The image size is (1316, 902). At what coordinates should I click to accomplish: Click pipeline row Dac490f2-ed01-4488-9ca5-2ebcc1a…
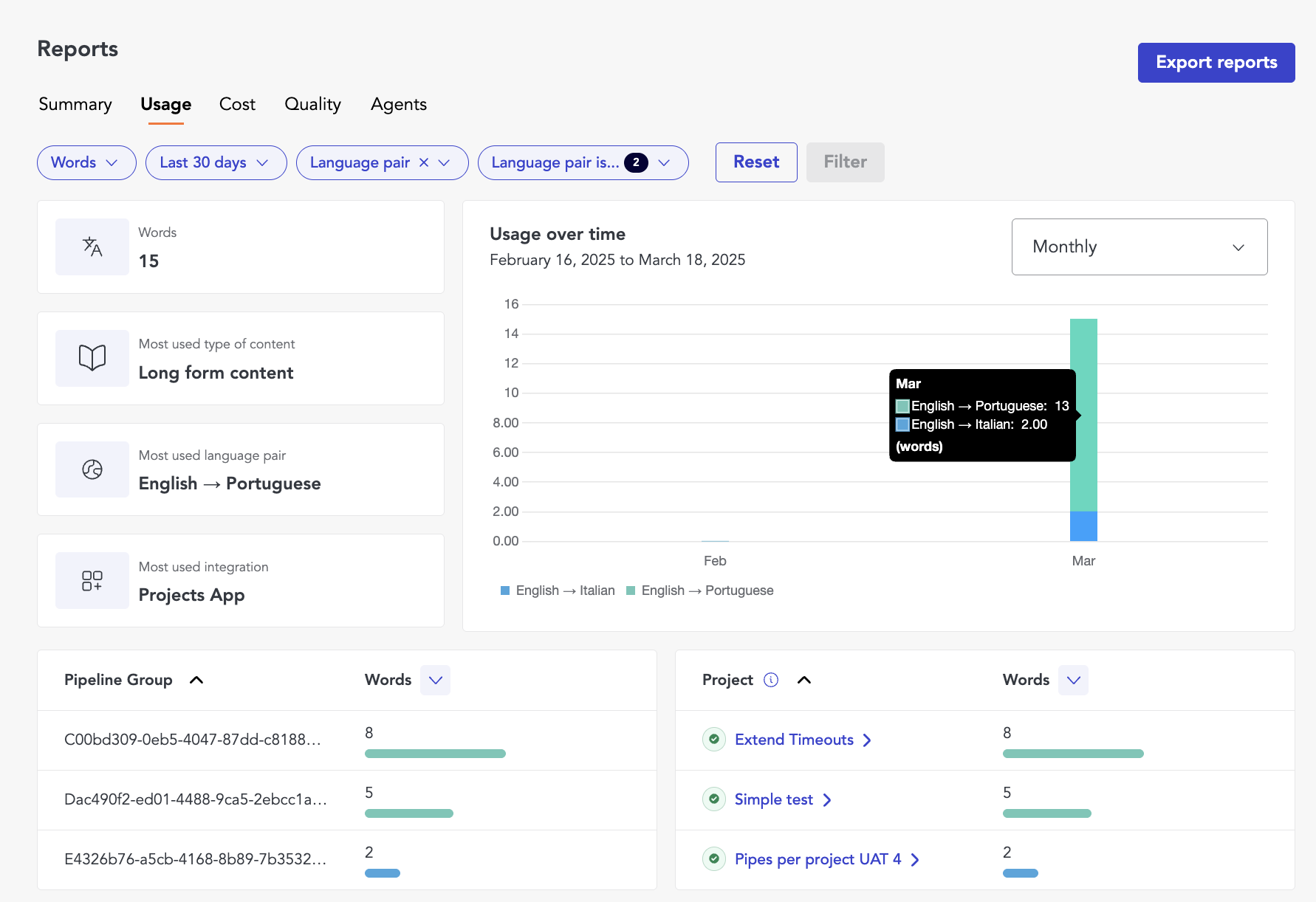click(347, 800)
